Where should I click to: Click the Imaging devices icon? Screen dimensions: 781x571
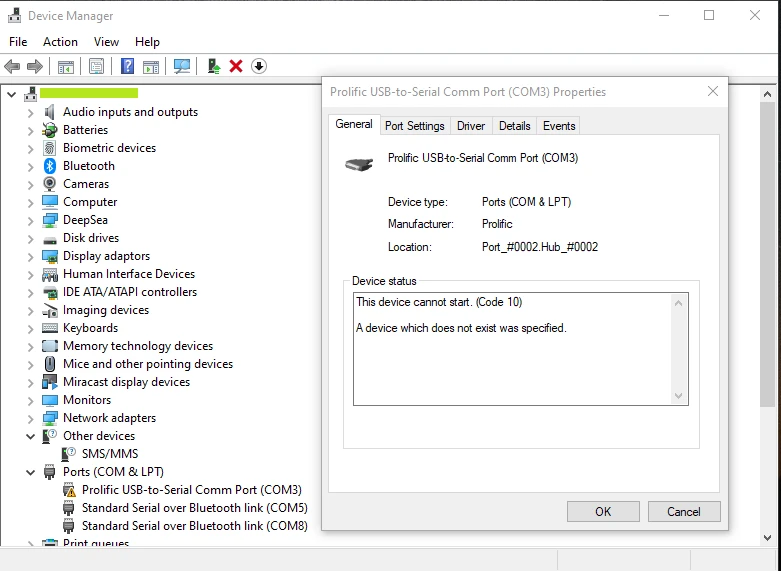50,310
